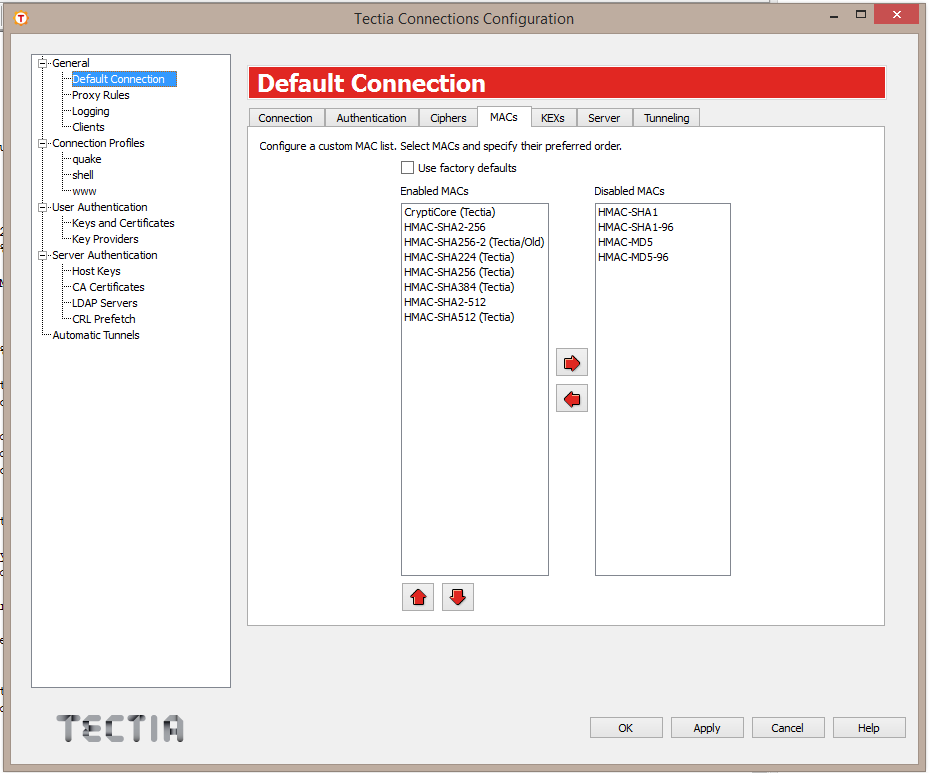Collapse the Connection Profiles tree node
Screen dimensions: 930x773
click(x=42, y=143)
